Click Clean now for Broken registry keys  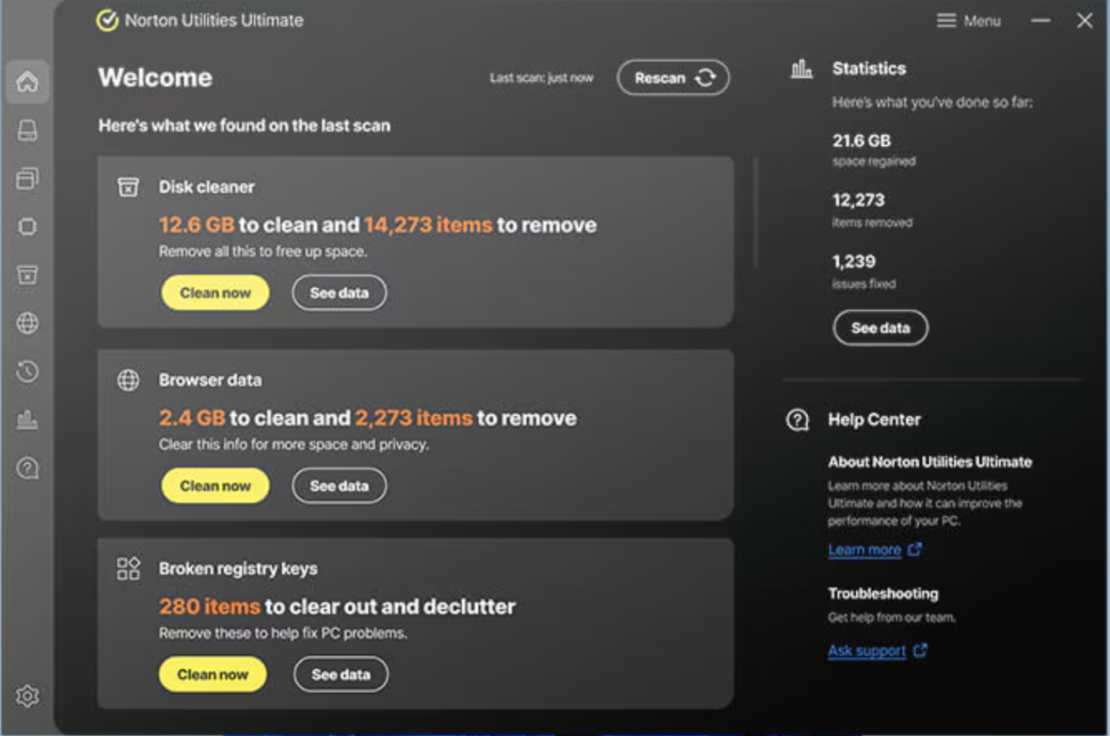[213, 674]
